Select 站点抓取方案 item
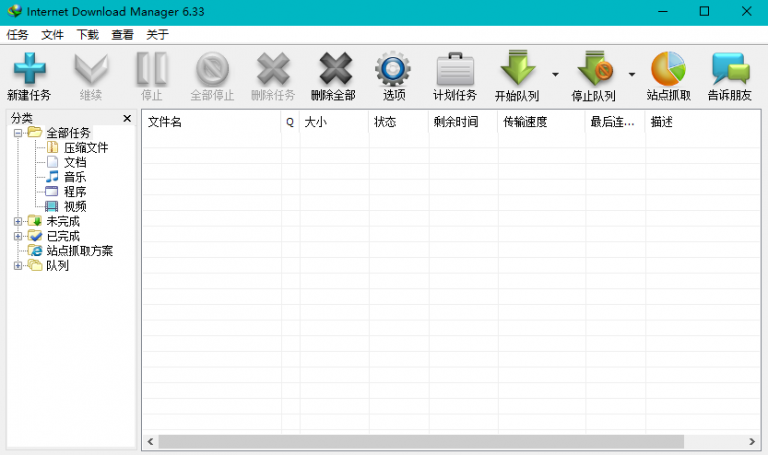The height and width of the screenshot is (455, 768). 79,251
